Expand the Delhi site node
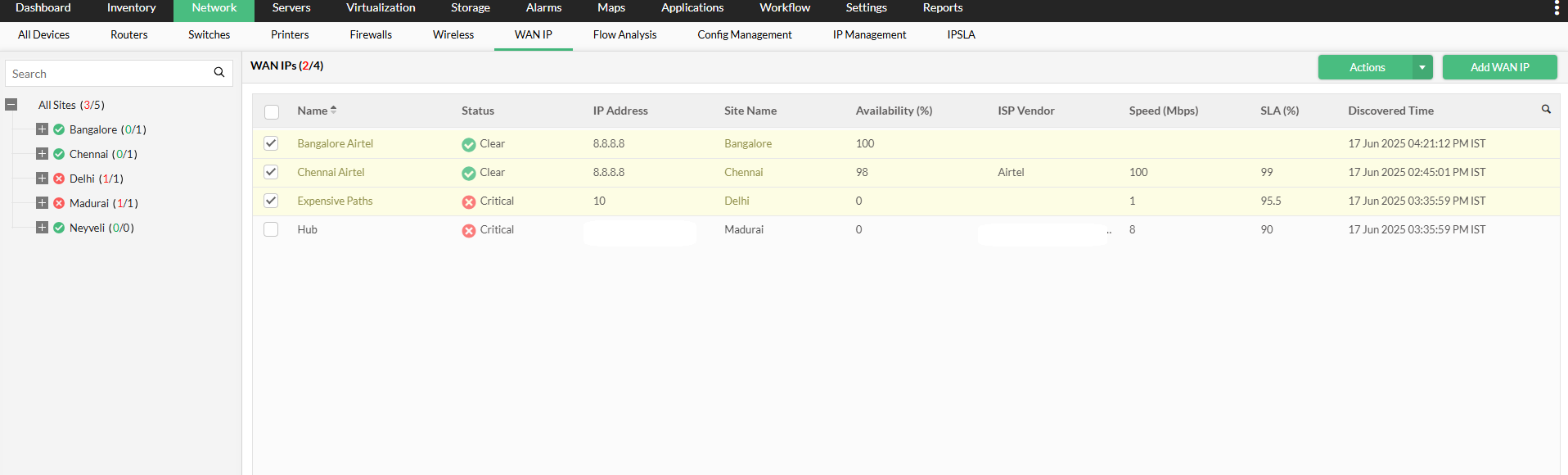 [x=42, y=178]
